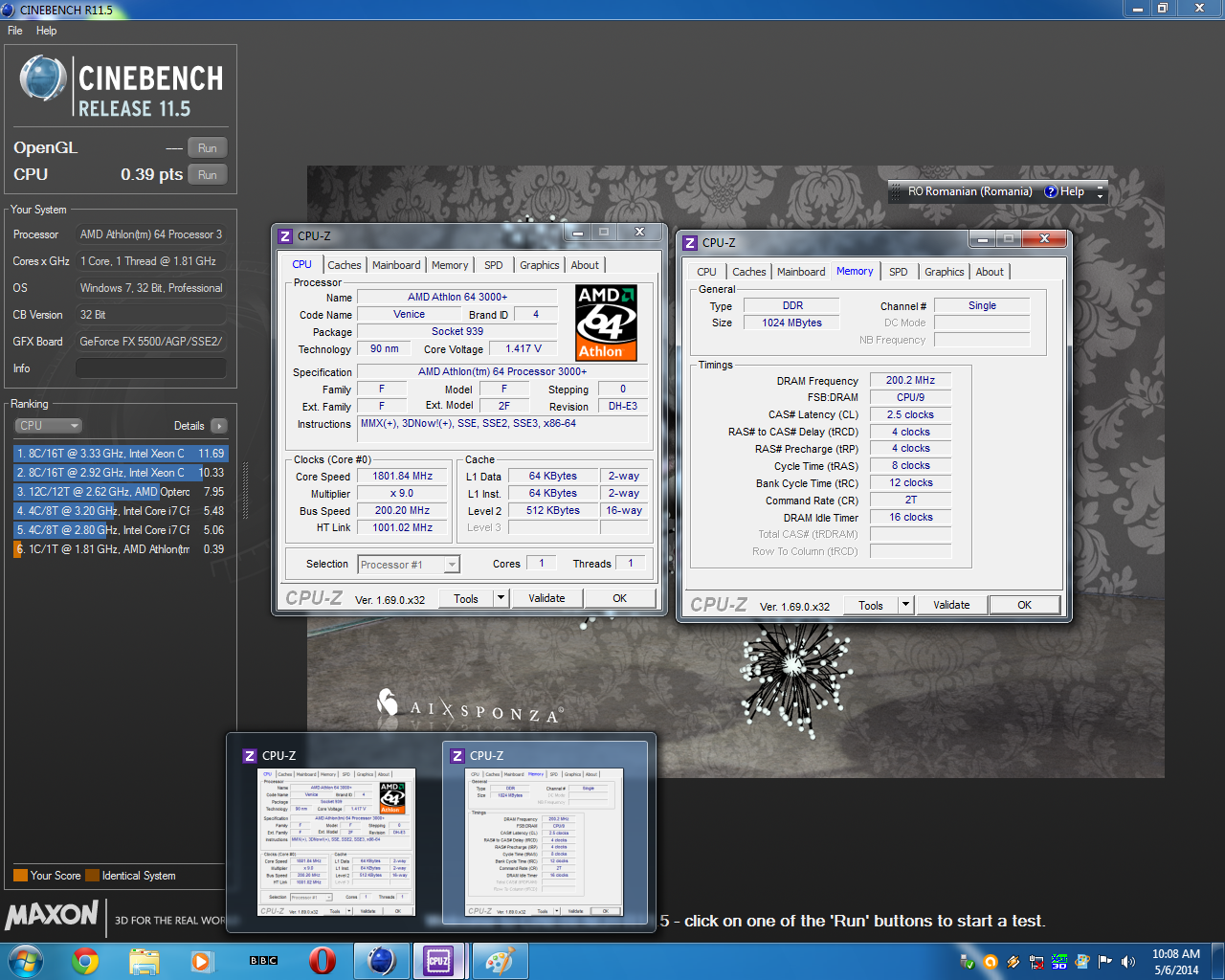Open Windows Explorer folder icon in taskbar
This screenshot has width=1225, height=980.
144,961
